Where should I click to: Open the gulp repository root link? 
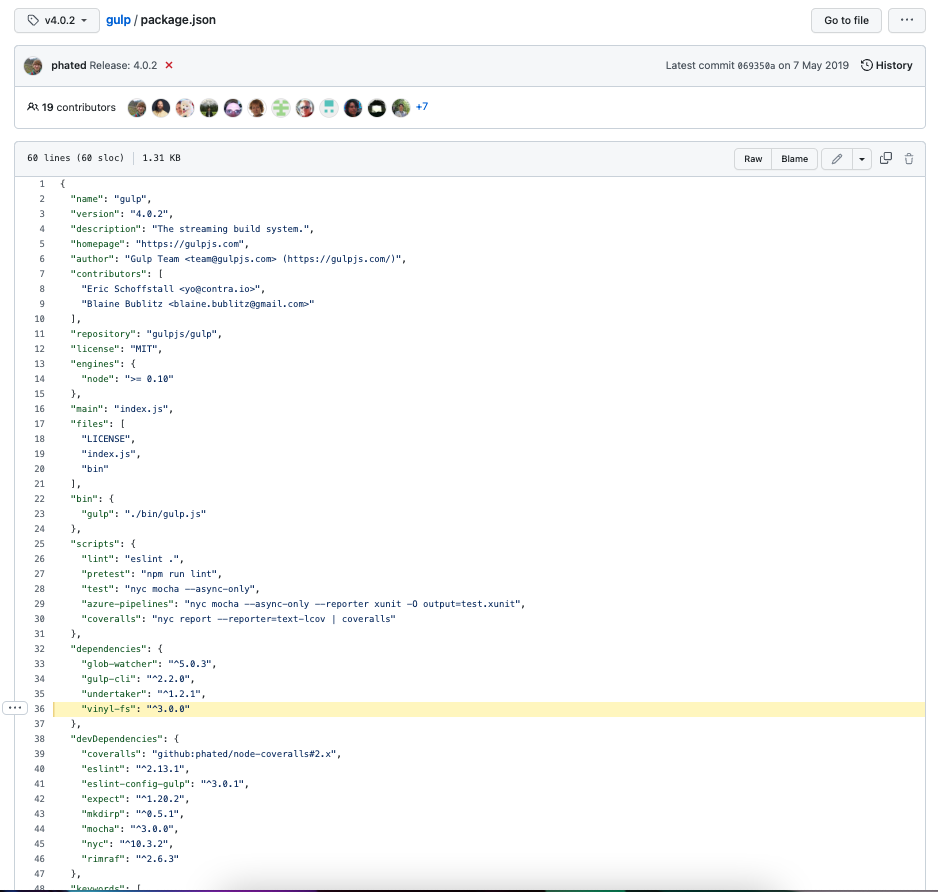pyautogui.click(x=118, y=20)
